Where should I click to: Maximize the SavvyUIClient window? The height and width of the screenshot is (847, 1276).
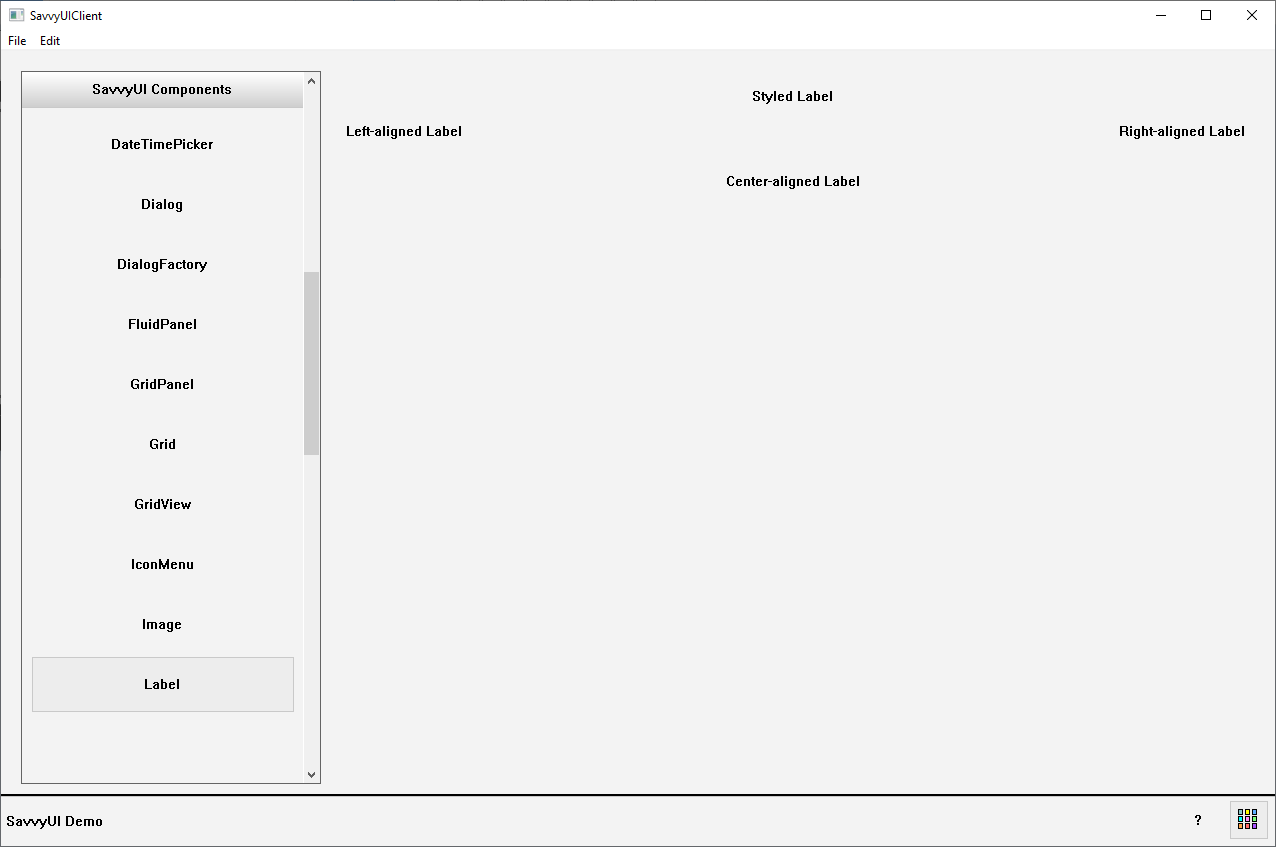tap(1206, 15)
